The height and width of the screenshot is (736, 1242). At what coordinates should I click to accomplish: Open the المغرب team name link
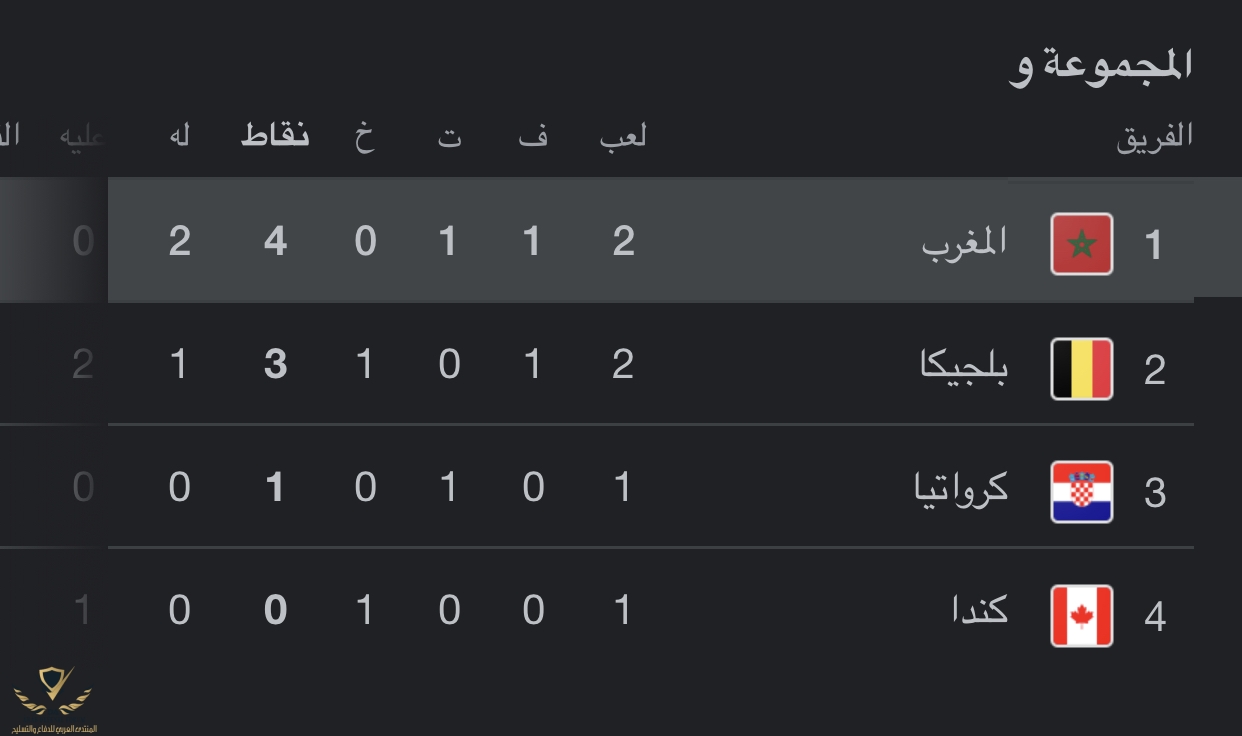[x=964, y=243]
